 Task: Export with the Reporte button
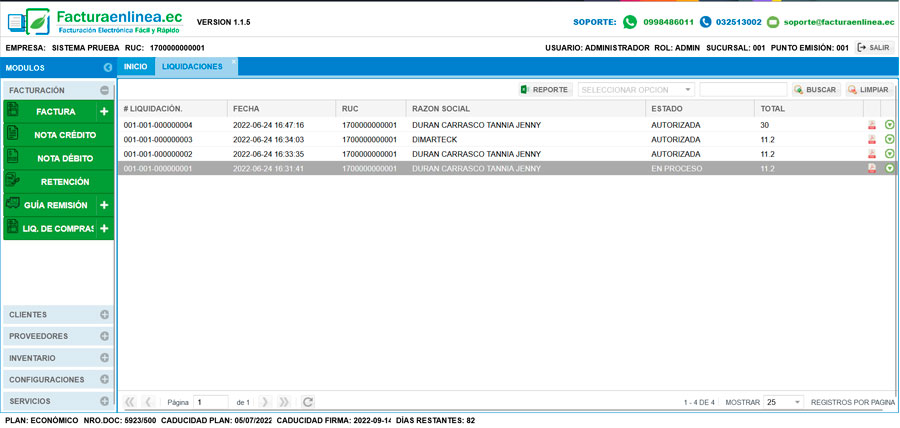[544, 90]
